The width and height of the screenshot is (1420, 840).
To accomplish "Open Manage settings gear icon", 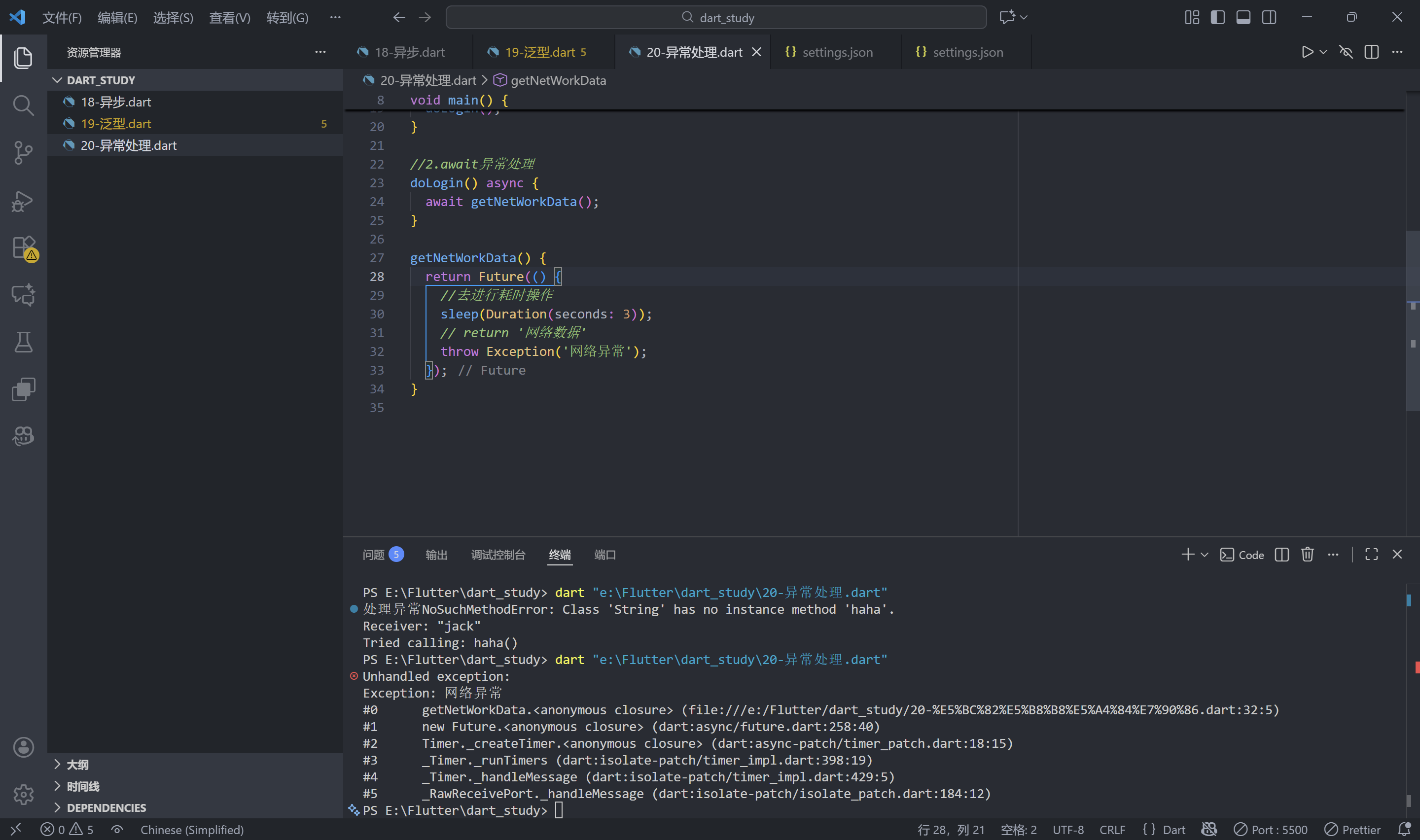I will pos(23,794).
